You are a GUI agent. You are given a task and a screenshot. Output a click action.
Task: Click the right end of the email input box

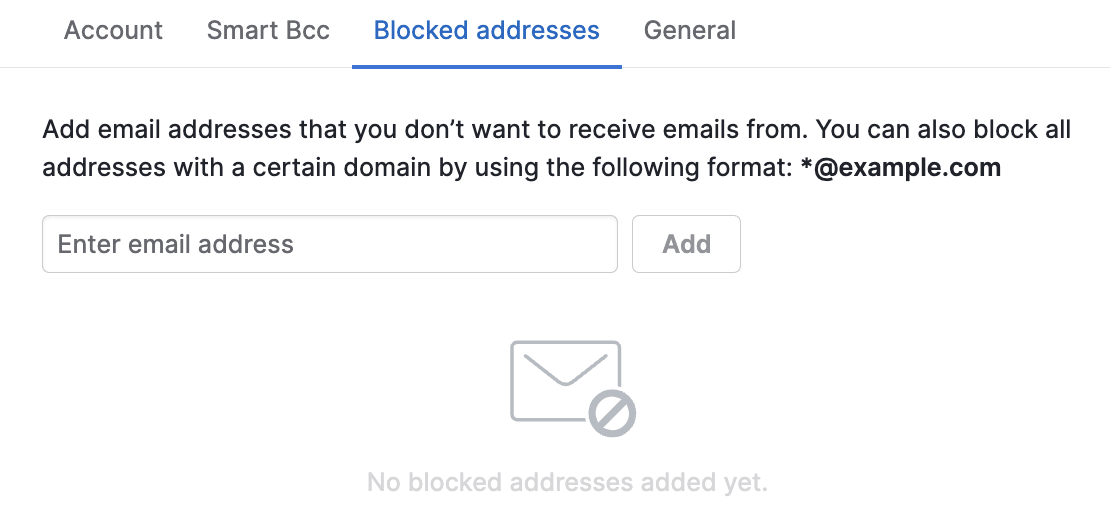(x=598, y=244)
